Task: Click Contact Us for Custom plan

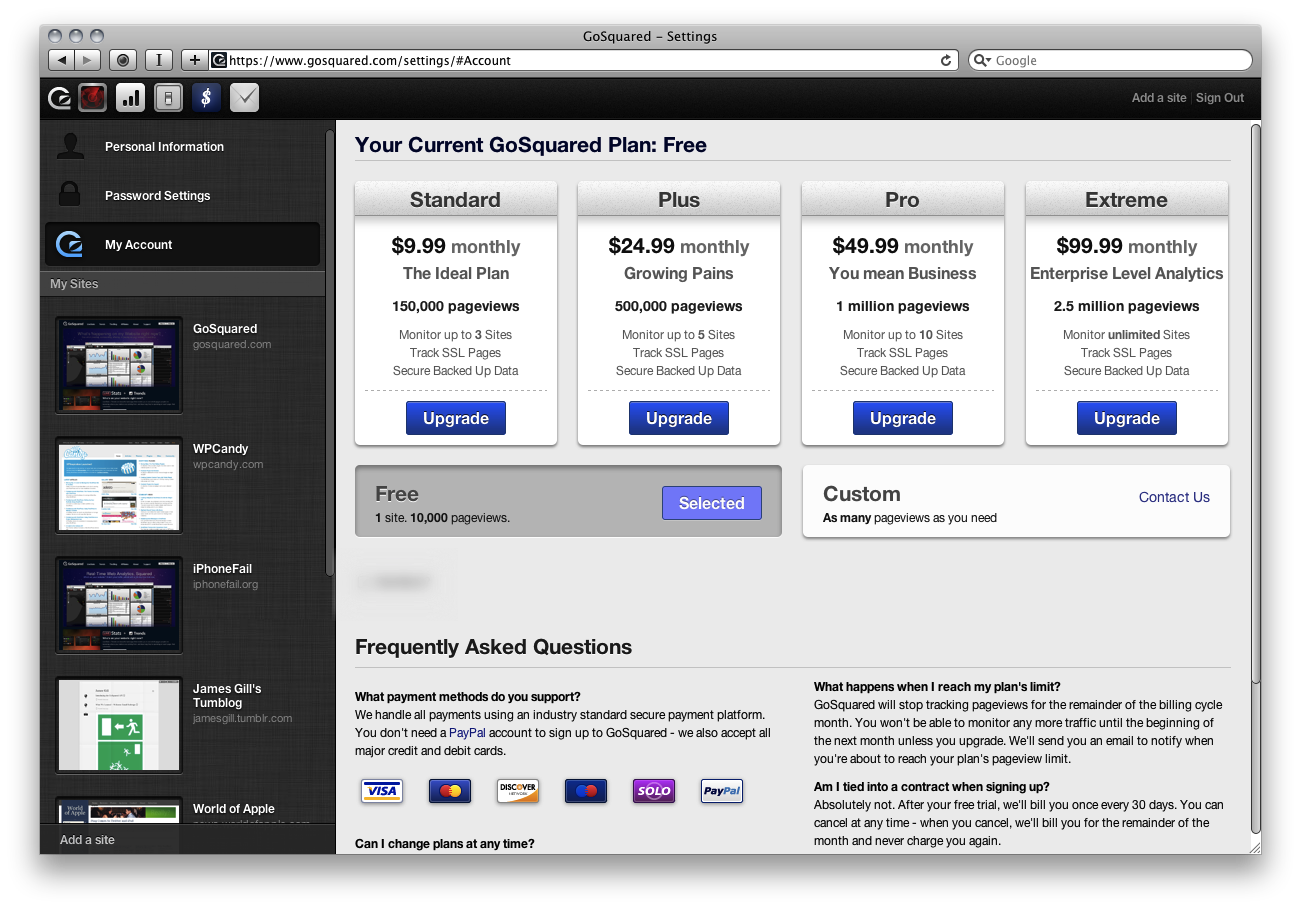Action: tap(1174, 497)
